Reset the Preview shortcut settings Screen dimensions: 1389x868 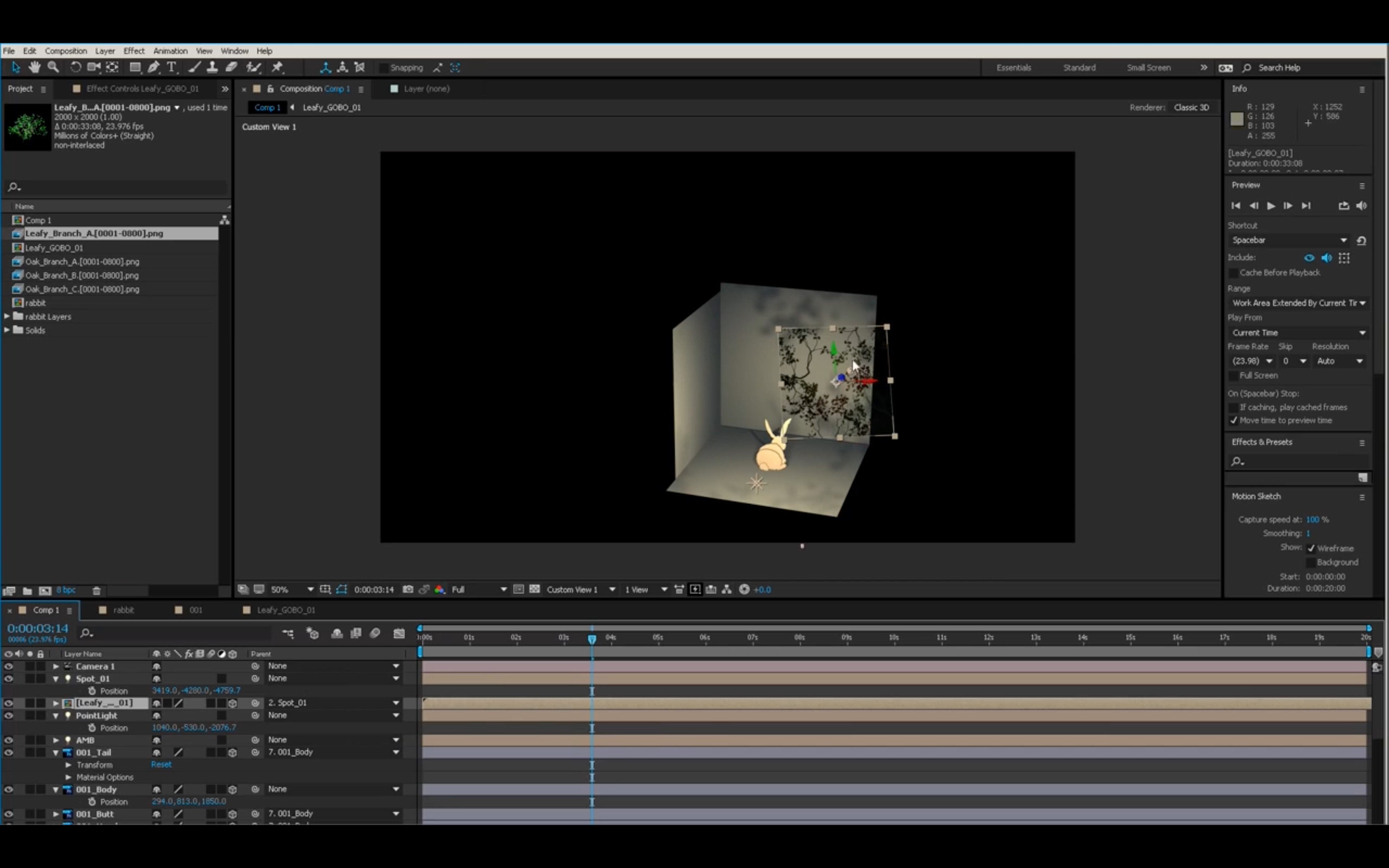coord(1361,241)
